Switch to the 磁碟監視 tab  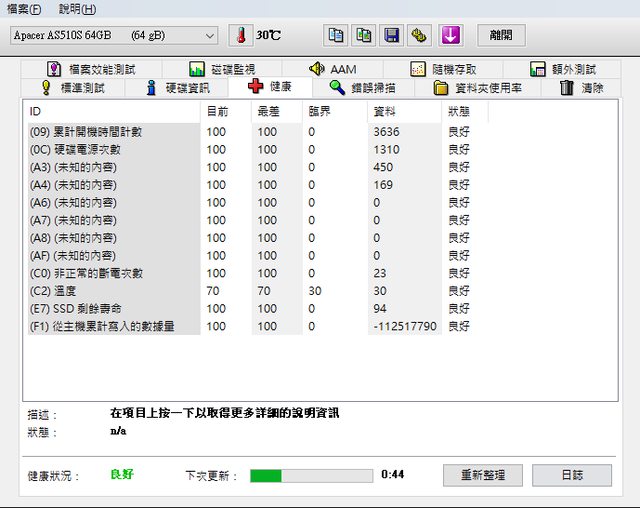pos(222,69)
